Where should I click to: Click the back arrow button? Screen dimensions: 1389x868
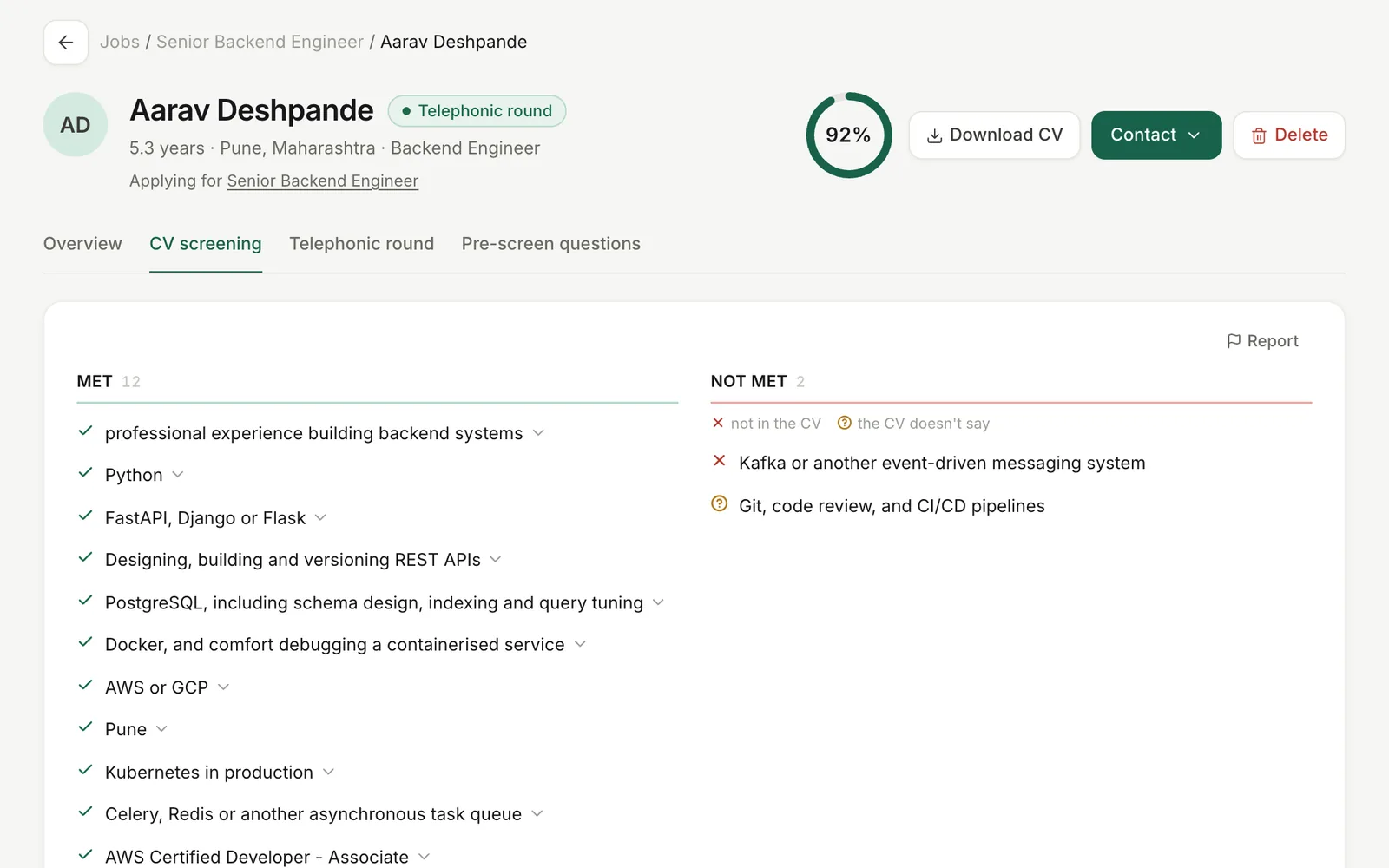tap(66, 43)
